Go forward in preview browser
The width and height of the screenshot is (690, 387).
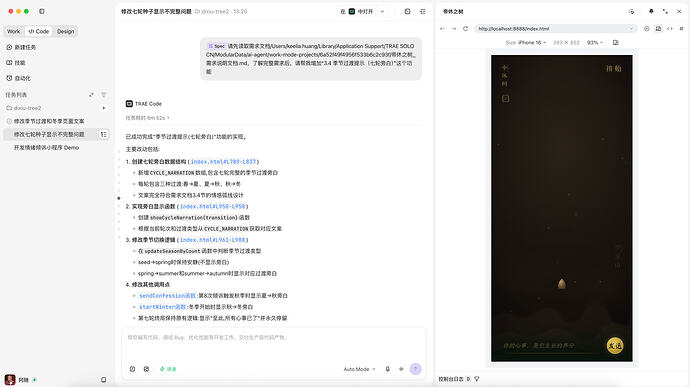pyautogui.click(x=454, y=29)
